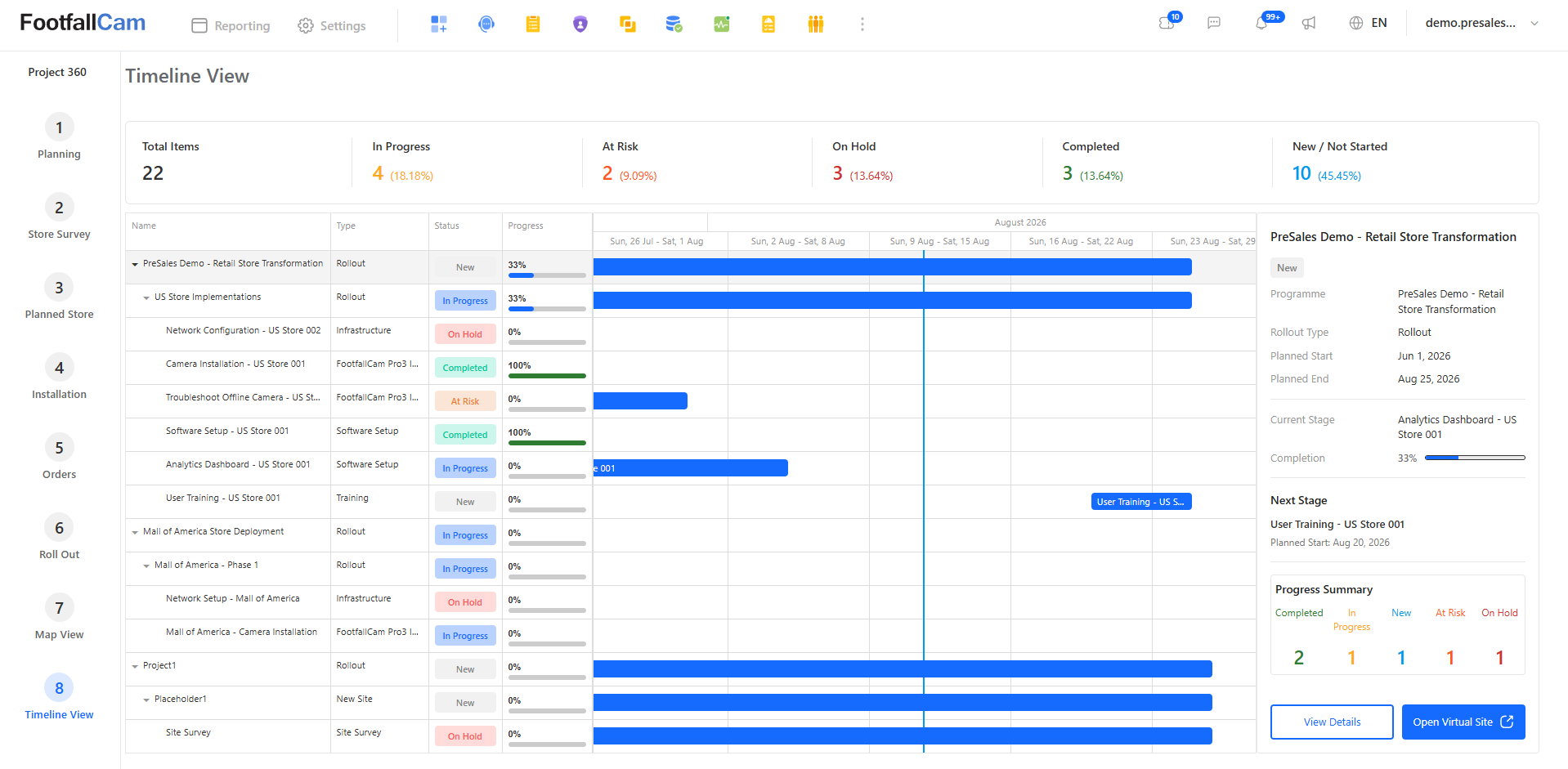Open the orange stacked squares icon
Screen dimensions: 1568x769
[628, 25]
